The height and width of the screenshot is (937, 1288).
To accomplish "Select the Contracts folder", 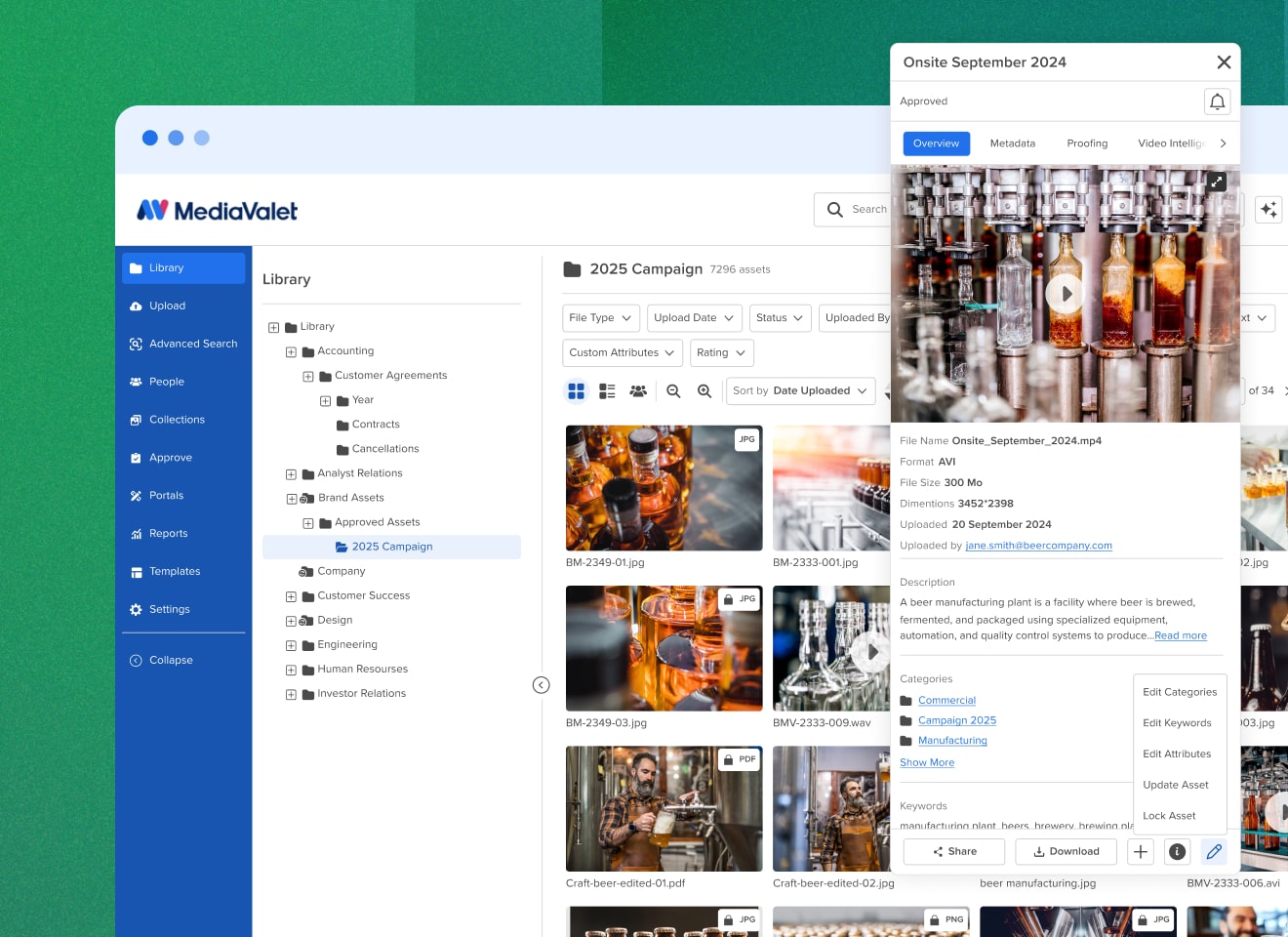I will tap(368, 426).
